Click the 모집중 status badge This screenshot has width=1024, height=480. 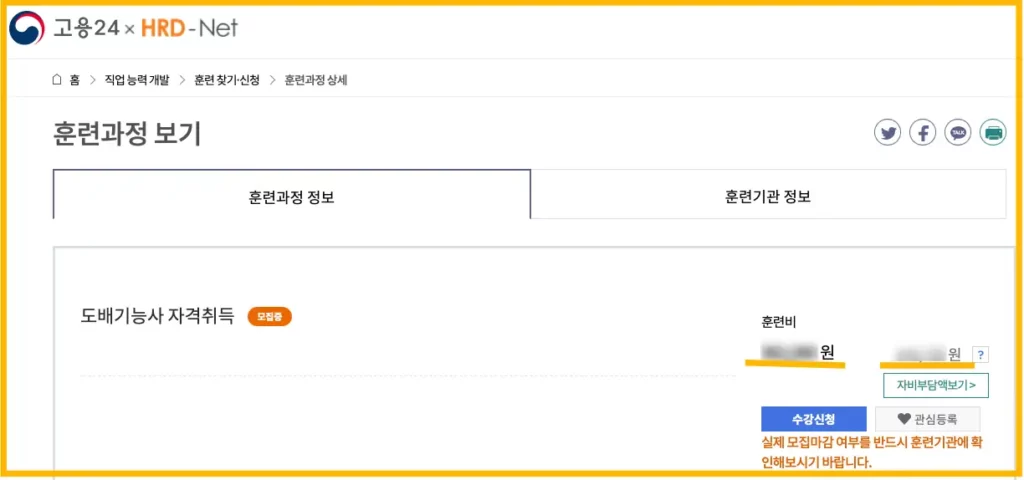270,317
